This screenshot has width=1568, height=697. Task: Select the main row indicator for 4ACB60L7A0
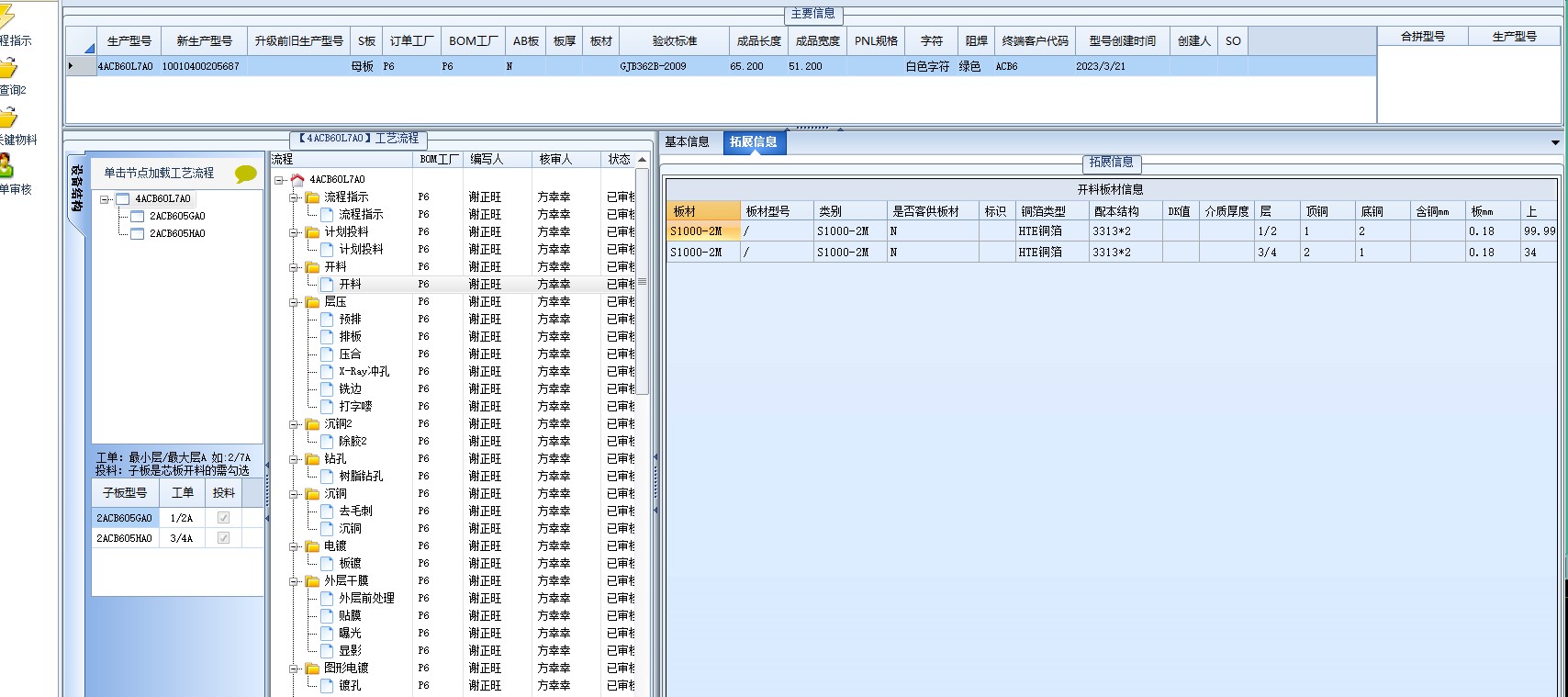pos(81,66)
